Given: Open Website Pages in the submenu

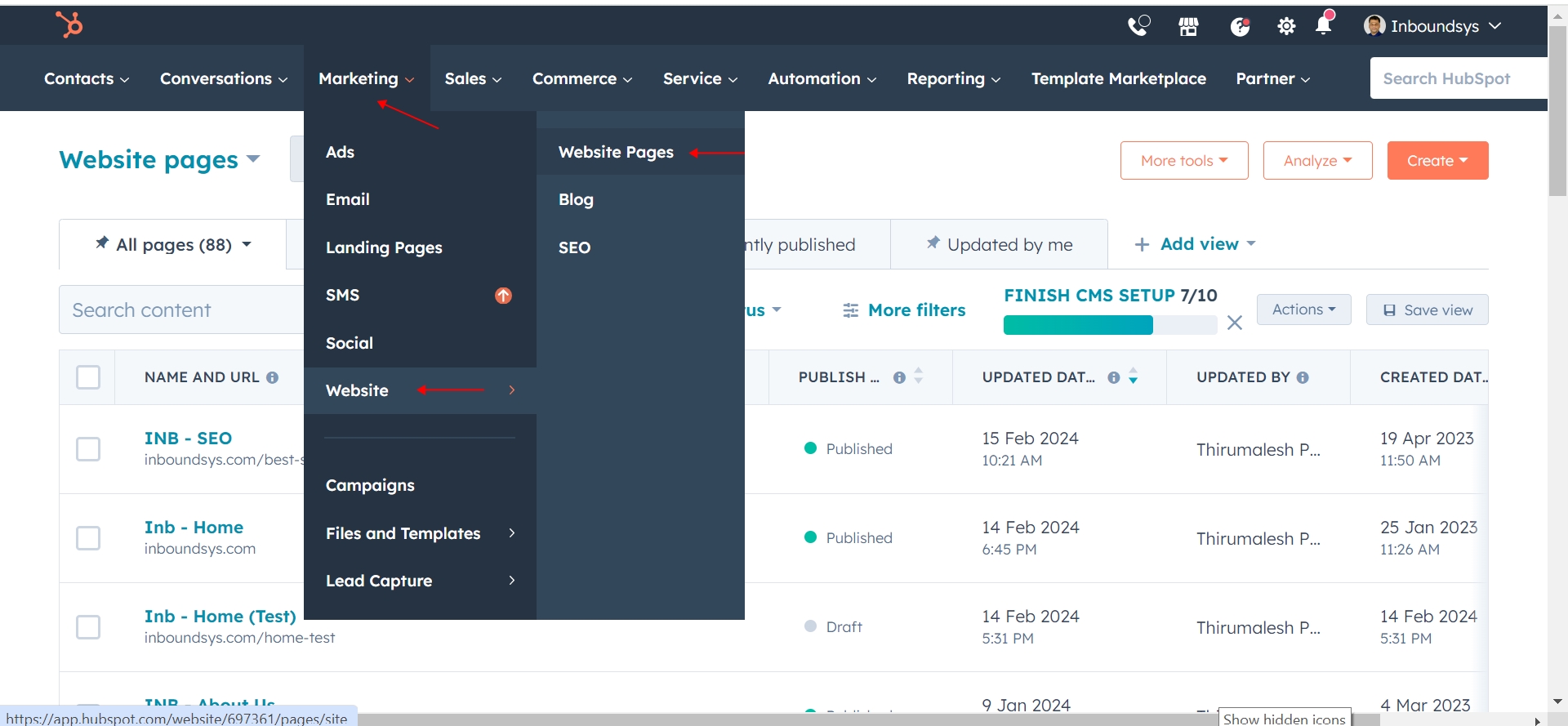Looking at the screenshot, I should pos(616,152).
